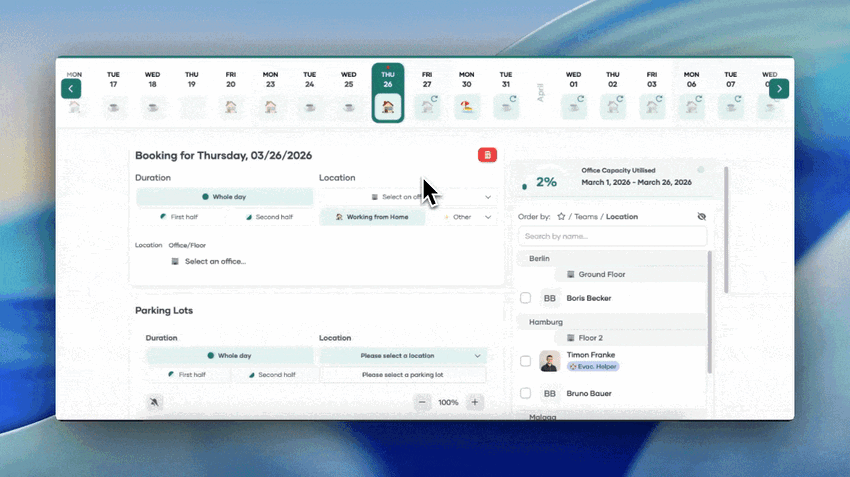Tick the checkbox beside Timon Franke
This screenshot has width=850, height=477.
click(526, 361)
